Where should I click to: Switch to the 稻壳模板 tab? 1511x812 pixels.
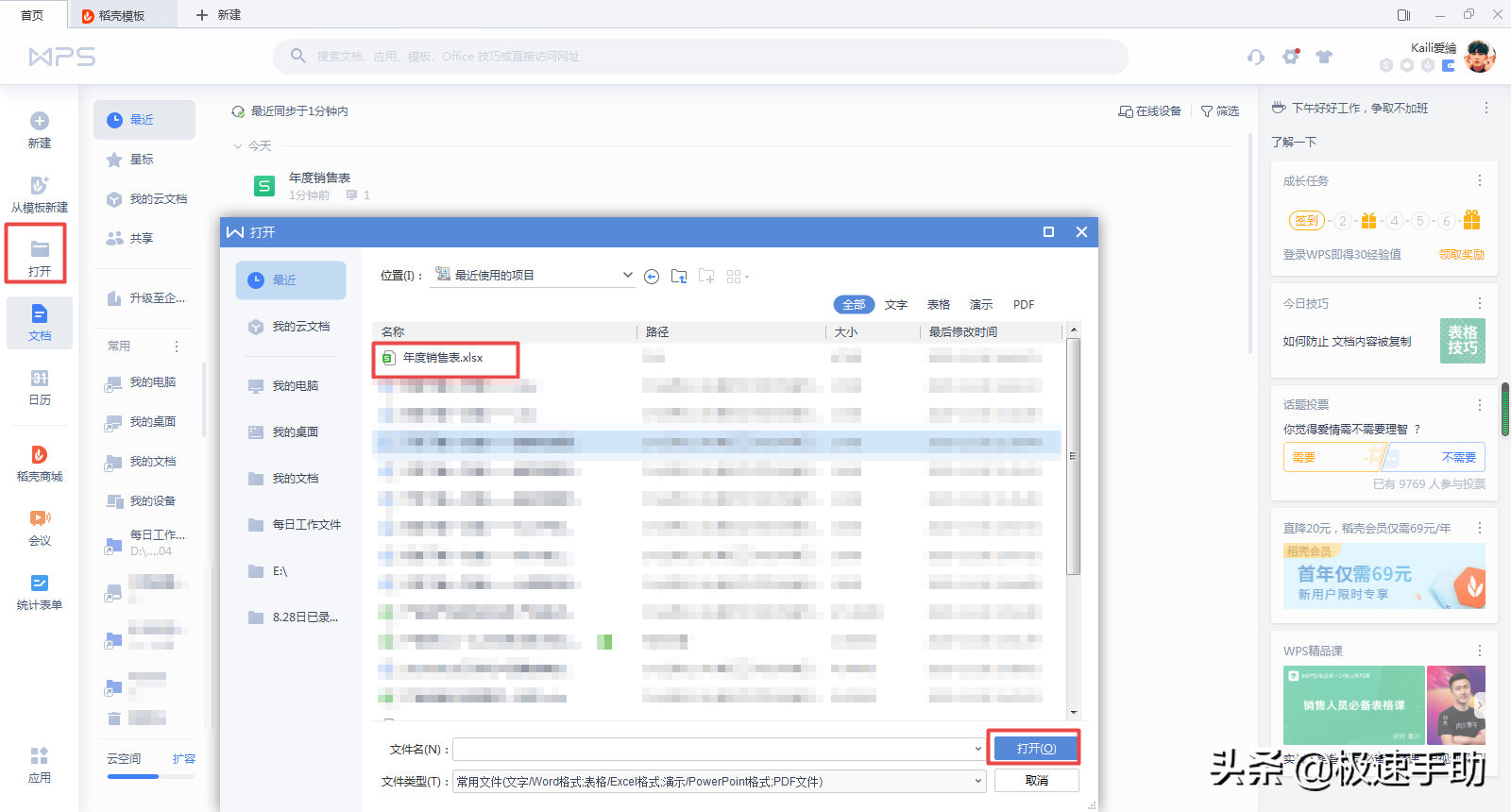(121, 15)
